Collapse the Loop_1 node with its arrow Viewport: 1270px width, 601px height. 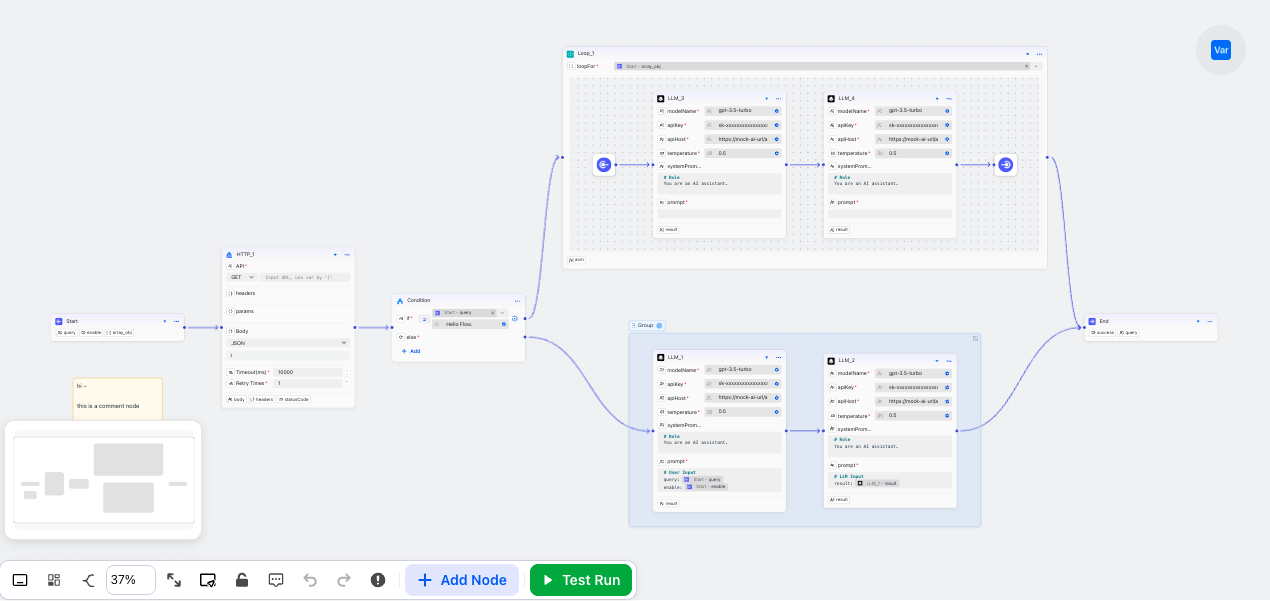click(1027, 54)
